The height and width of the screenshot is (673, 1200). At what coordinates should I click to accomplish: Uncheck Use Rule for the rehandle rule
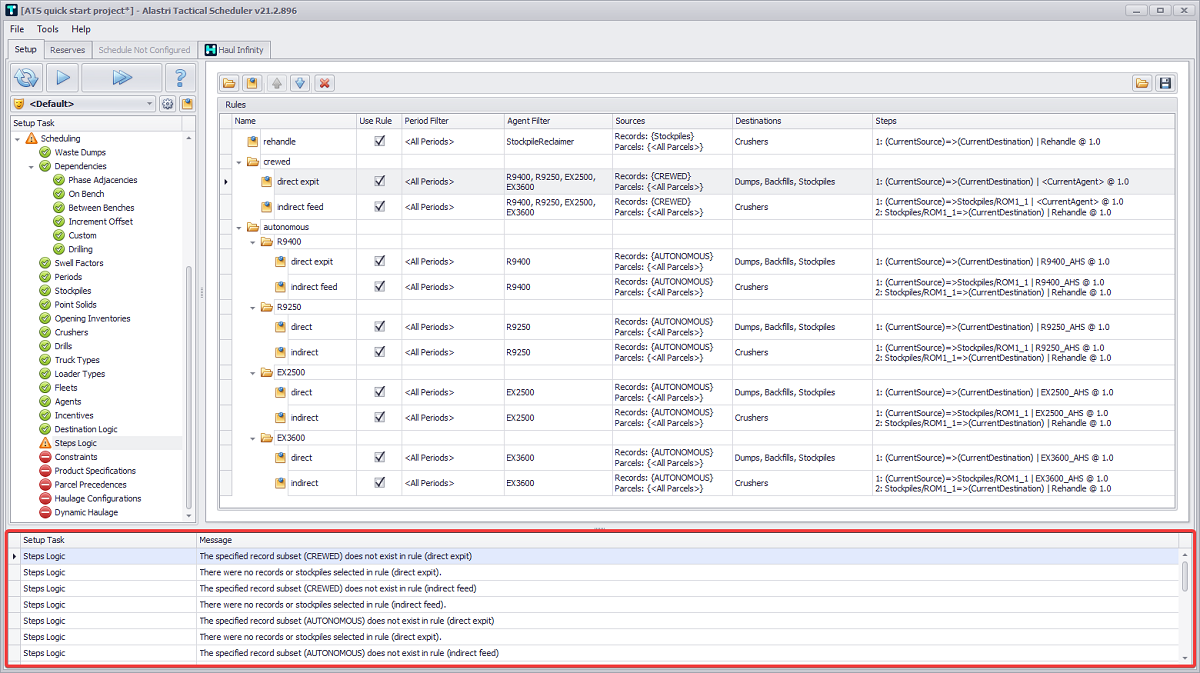(x=379, y=142)
